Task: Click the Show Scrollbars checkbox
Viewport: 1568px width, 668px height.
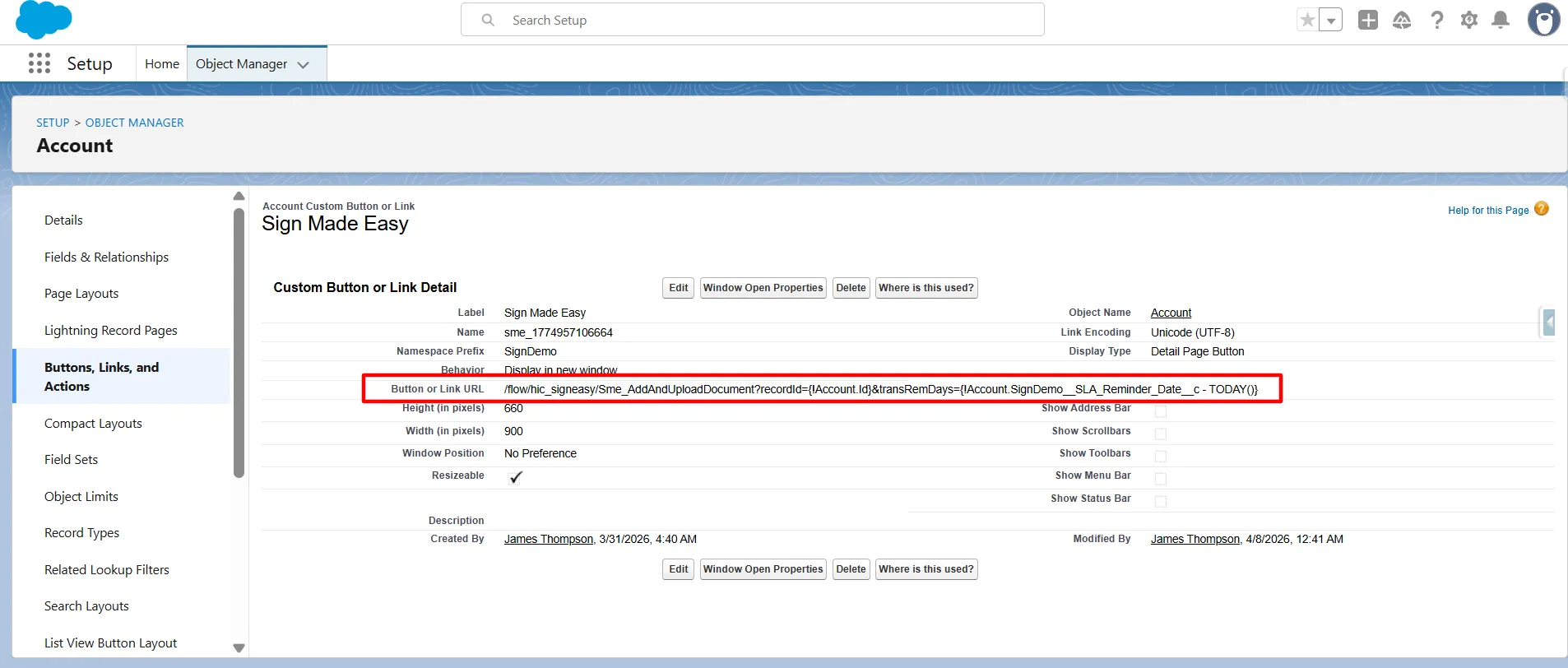Action: click(x=1161, y=434)
